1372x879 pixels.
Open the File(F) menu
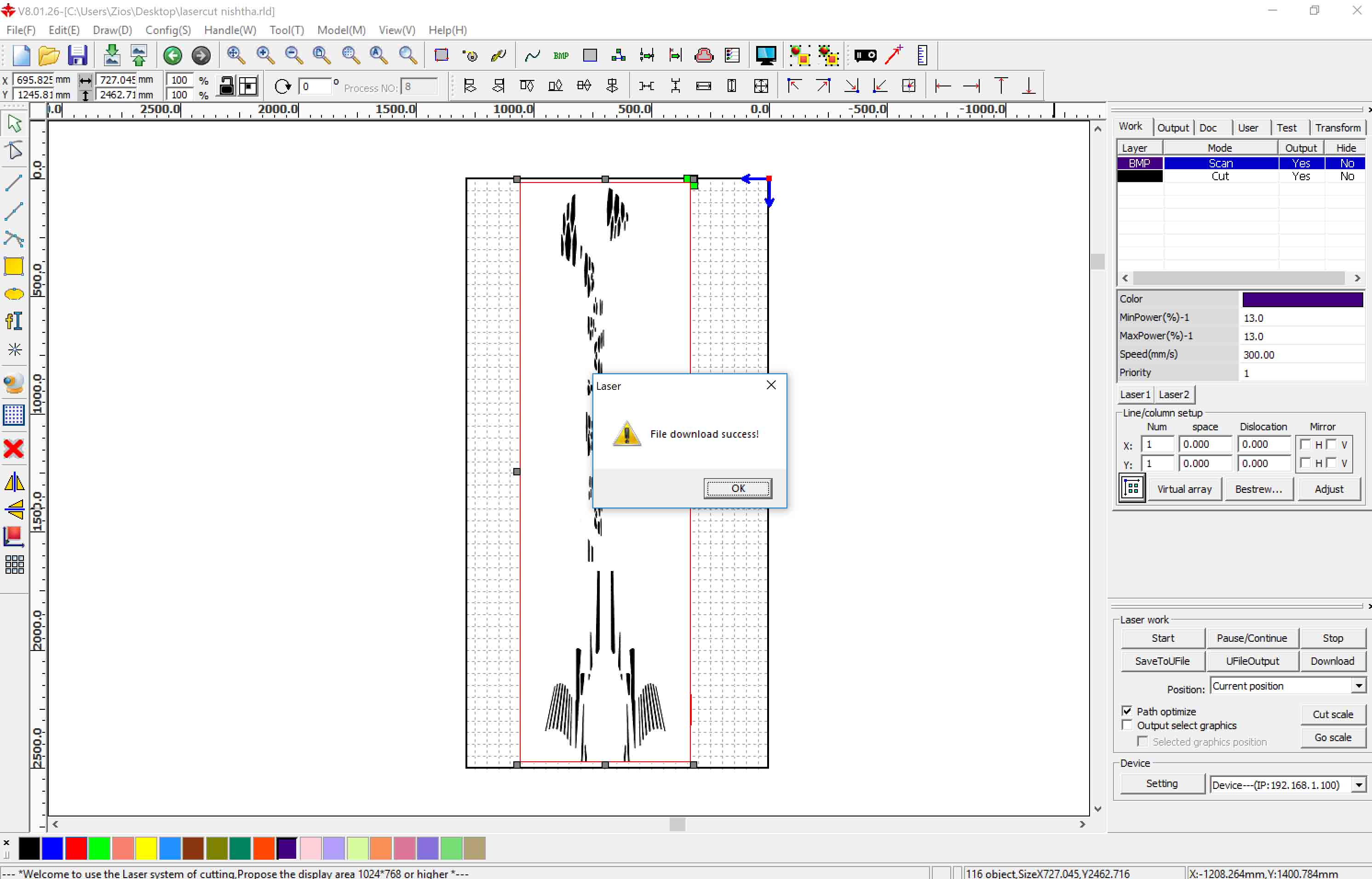click(21, 30)
